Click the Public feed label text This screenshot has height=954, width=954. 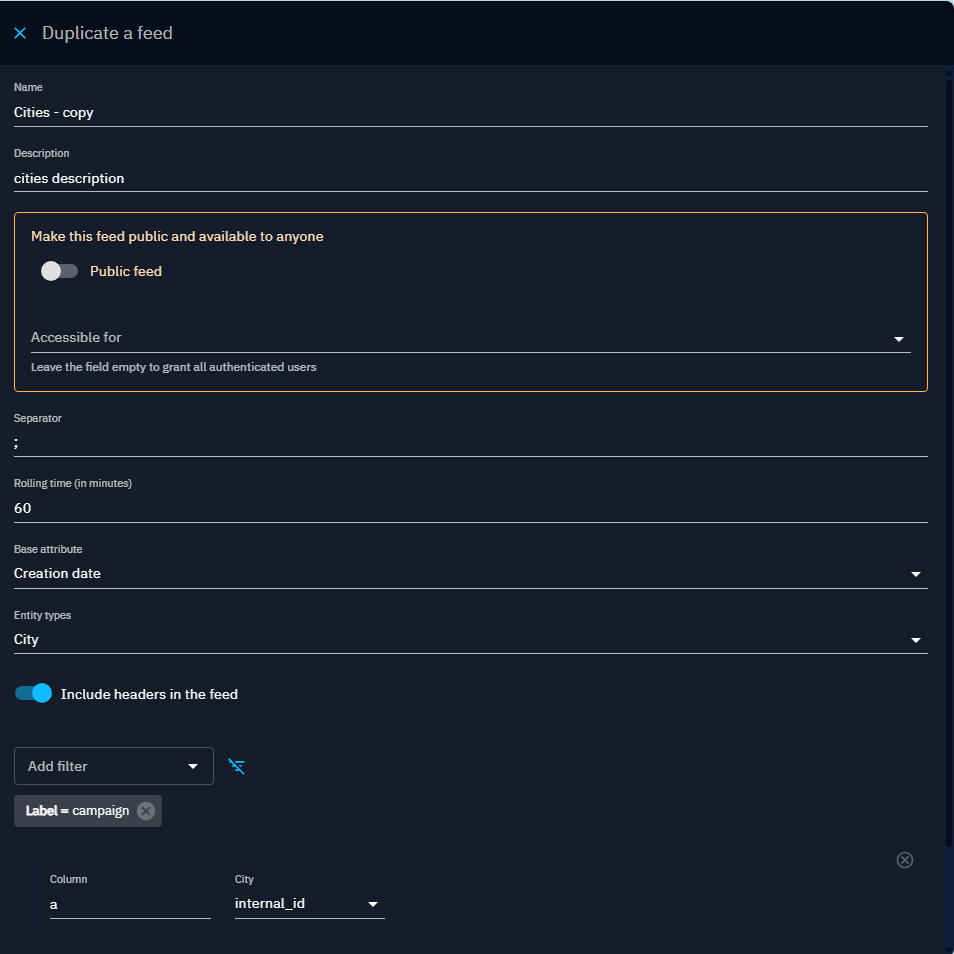click(126, 271)
